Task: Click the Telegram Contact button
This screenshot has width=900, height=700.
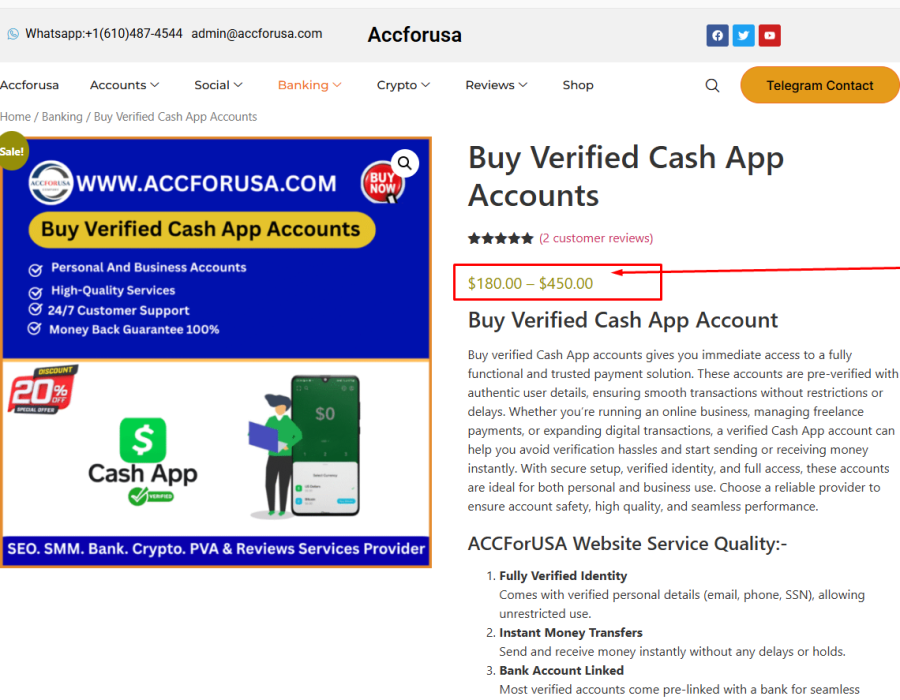Action: (819, 85)
